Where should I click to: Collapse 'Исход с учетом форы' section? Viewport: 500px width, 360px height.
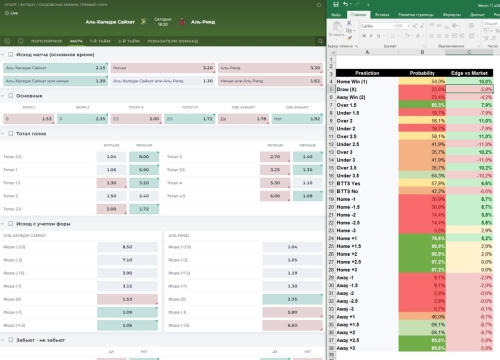[x=3, y=224]
